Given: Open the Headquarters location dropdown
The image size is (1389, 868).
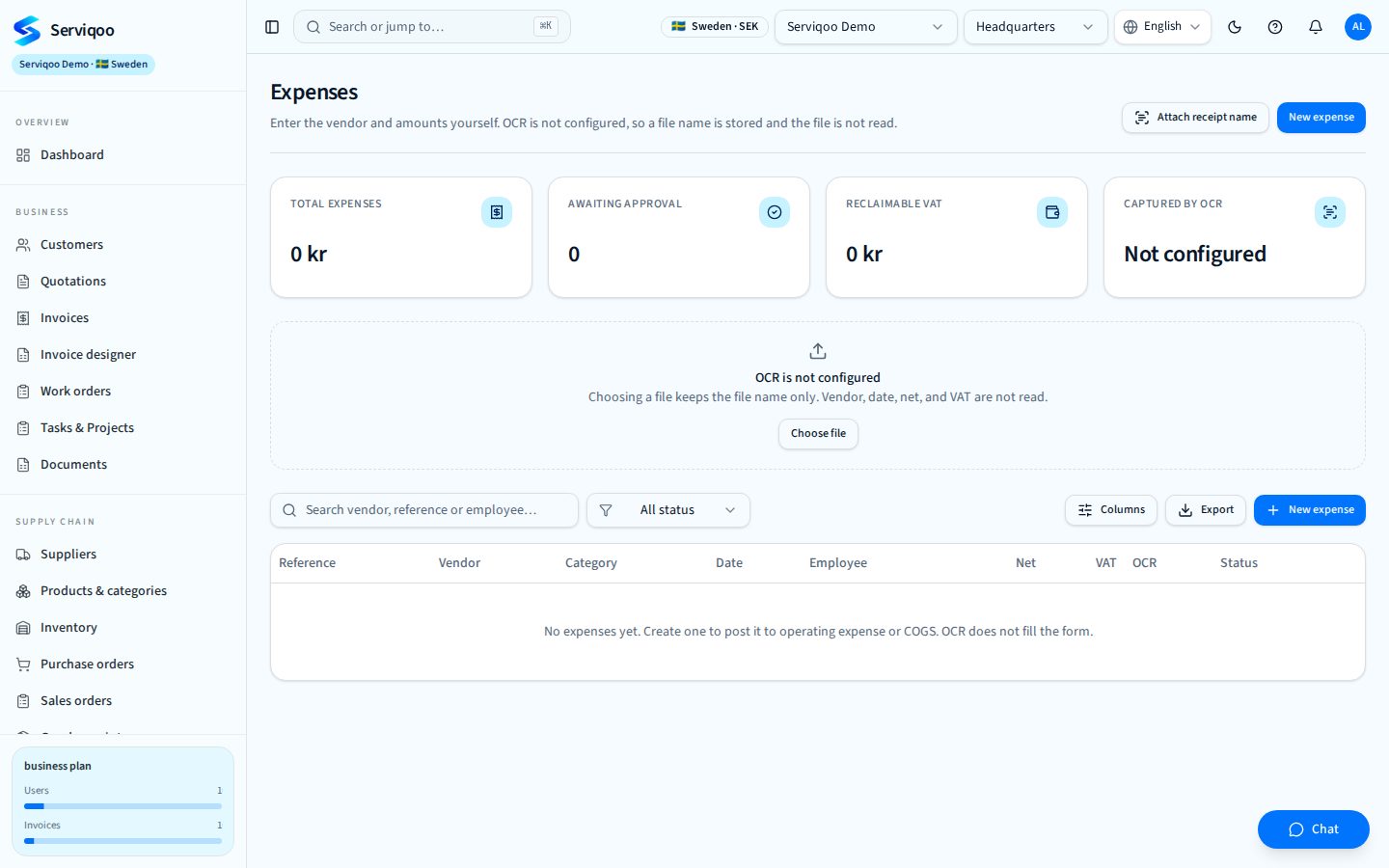Looking at the screenshot, I should 1035,27.
